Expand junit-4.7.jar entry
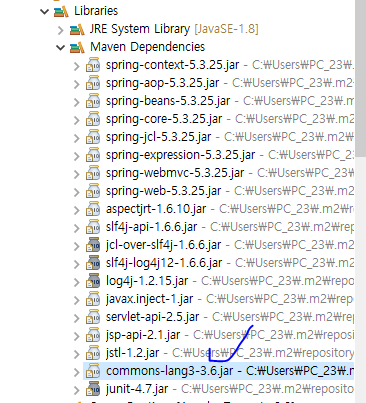Screen dimensions: 366x403 coord(77,390)
